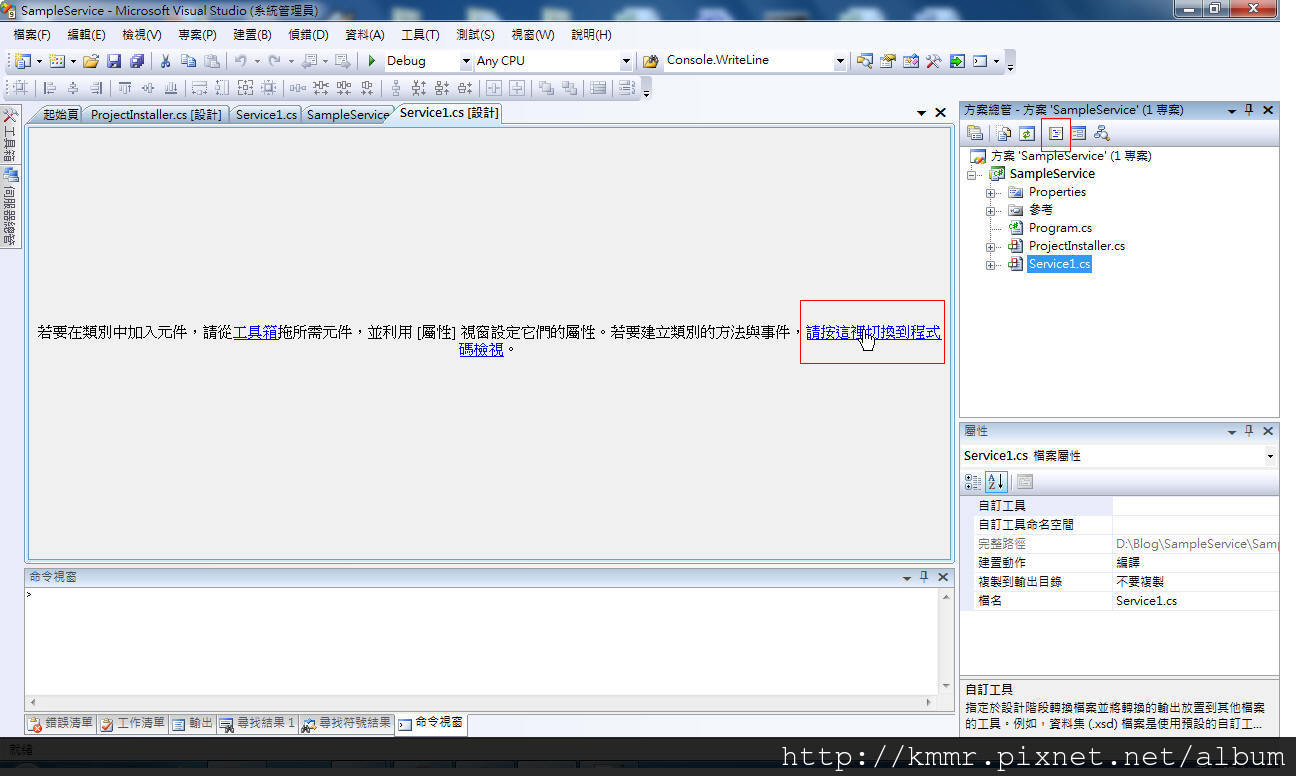
Task: Switch Properties panel to Categorized view
Action: pos(973,482)
